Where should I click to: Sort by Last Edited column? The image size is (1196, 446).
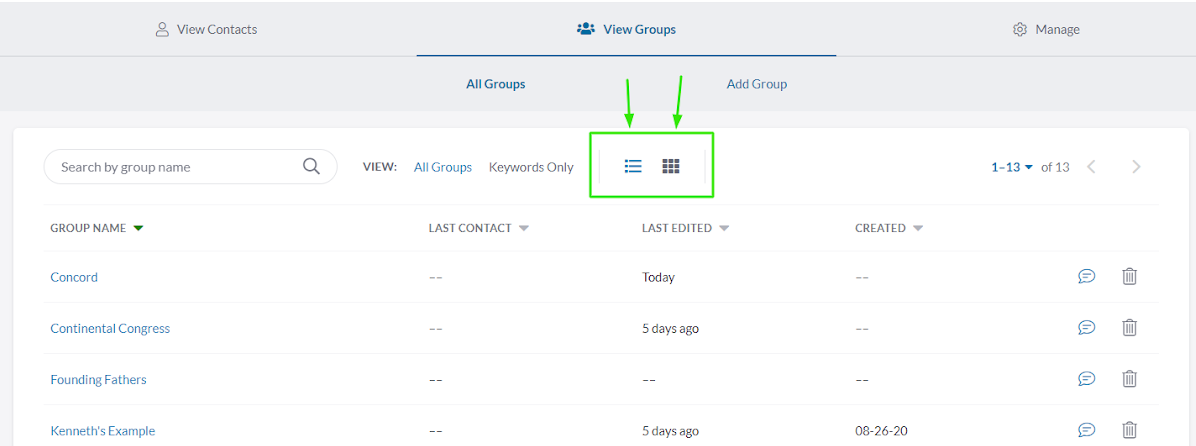pyautogui.click(x=685, y=228)
